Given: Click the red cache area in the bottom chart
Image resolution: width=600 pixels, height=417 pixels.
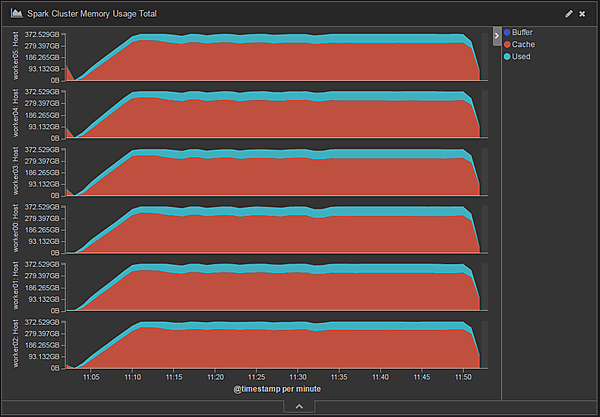Looking at the screenshot, I should click(300, 350).
